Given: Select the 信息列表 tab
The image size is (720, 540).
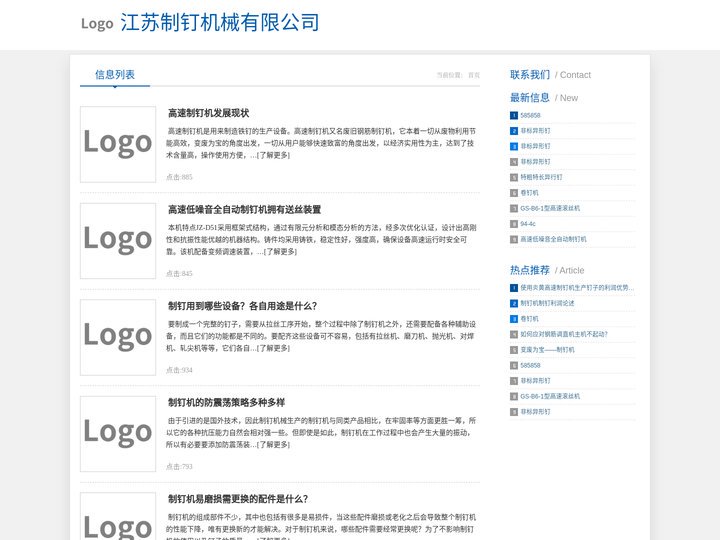Looking at the screenshot, I should 115,74.
